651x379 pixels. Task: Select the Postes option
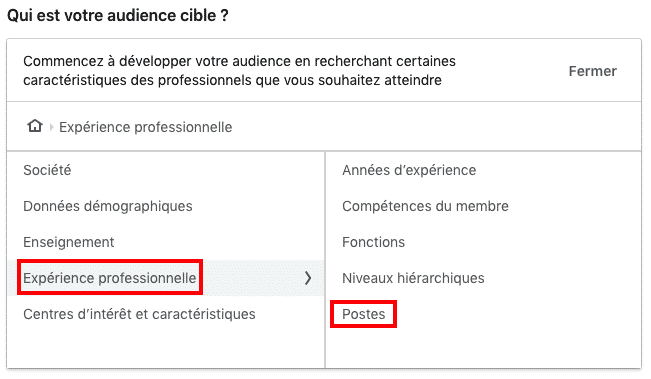click(x=364, y=314)
